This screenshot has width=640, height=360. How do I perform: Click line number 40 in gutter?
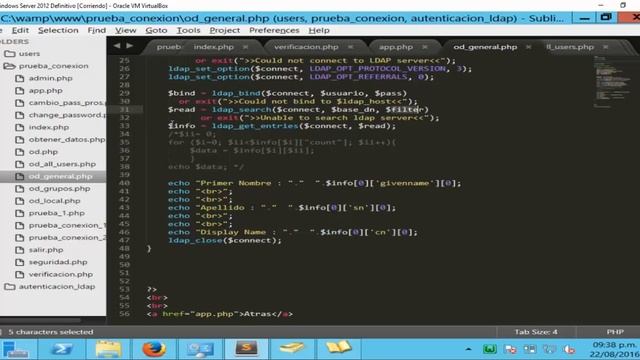point(124,183)
